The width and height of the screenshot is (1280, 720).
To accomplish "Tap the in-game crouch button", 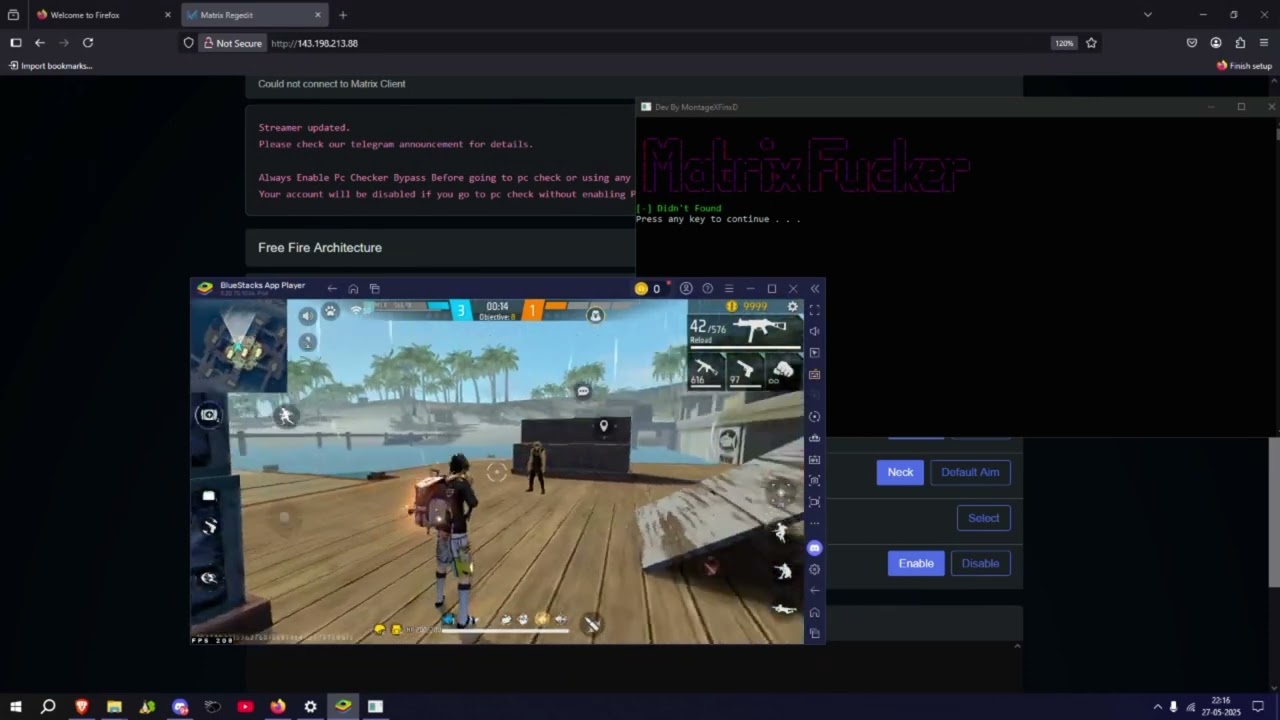I will tap(783, 571).
